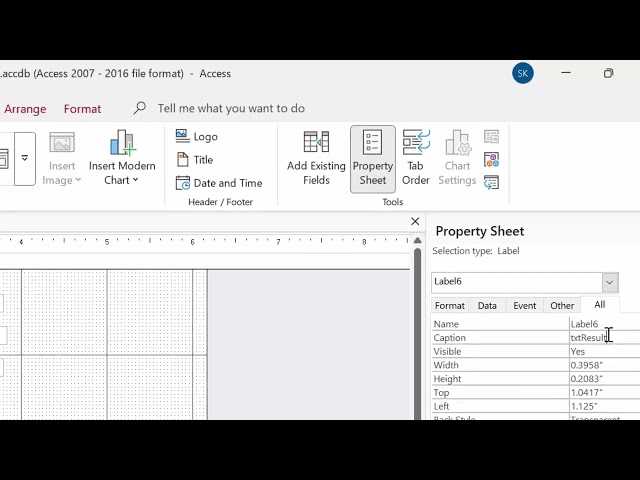This screenshot has height=480, width=640.
Task: Click Add Existing Fields
Action: [316, 158]
